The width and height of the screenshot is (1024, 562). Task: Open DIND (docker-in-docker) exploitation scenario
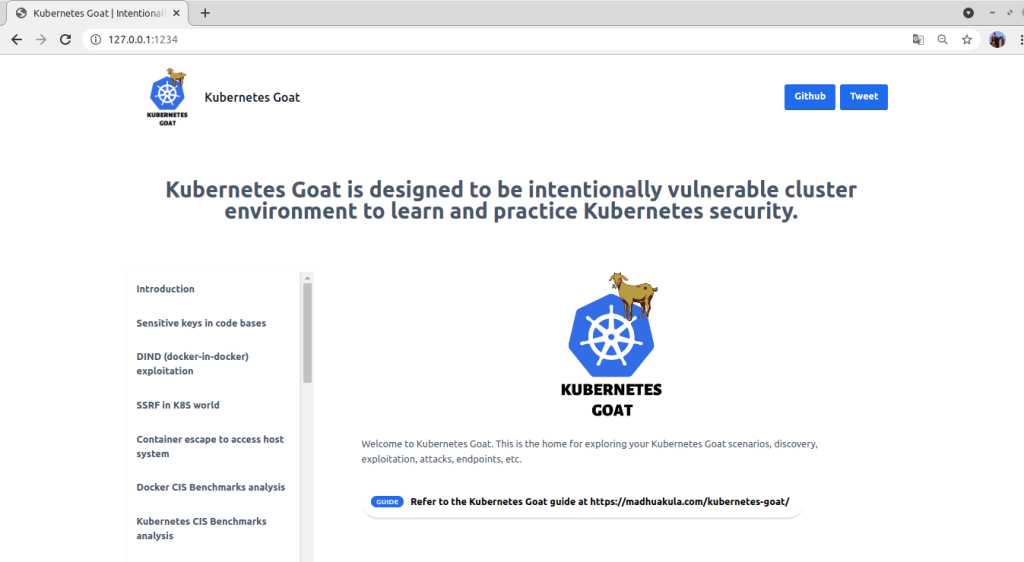pos(192,364)
